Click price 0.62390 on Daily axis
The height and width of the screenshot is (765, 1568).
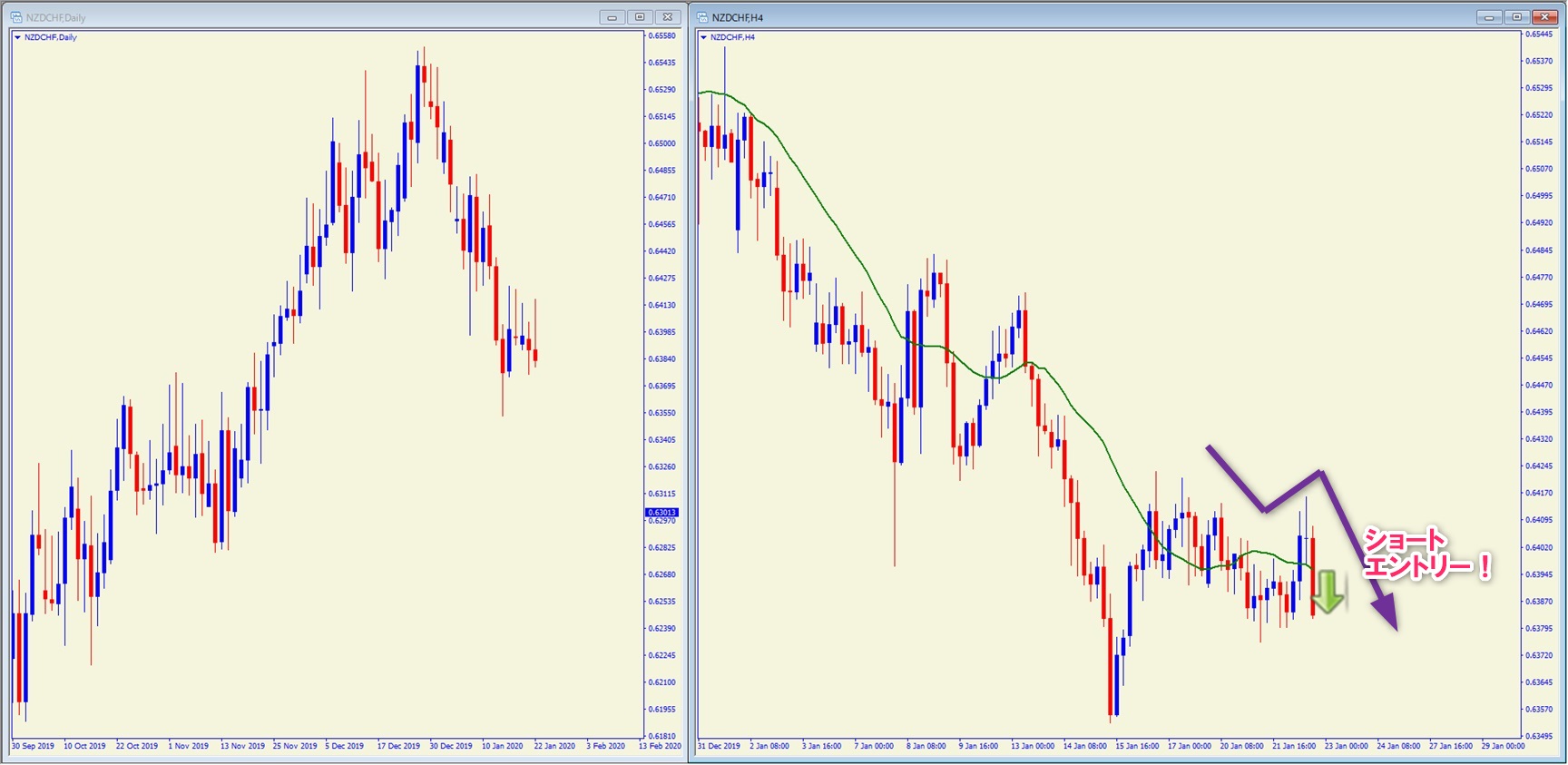point(662,629)
